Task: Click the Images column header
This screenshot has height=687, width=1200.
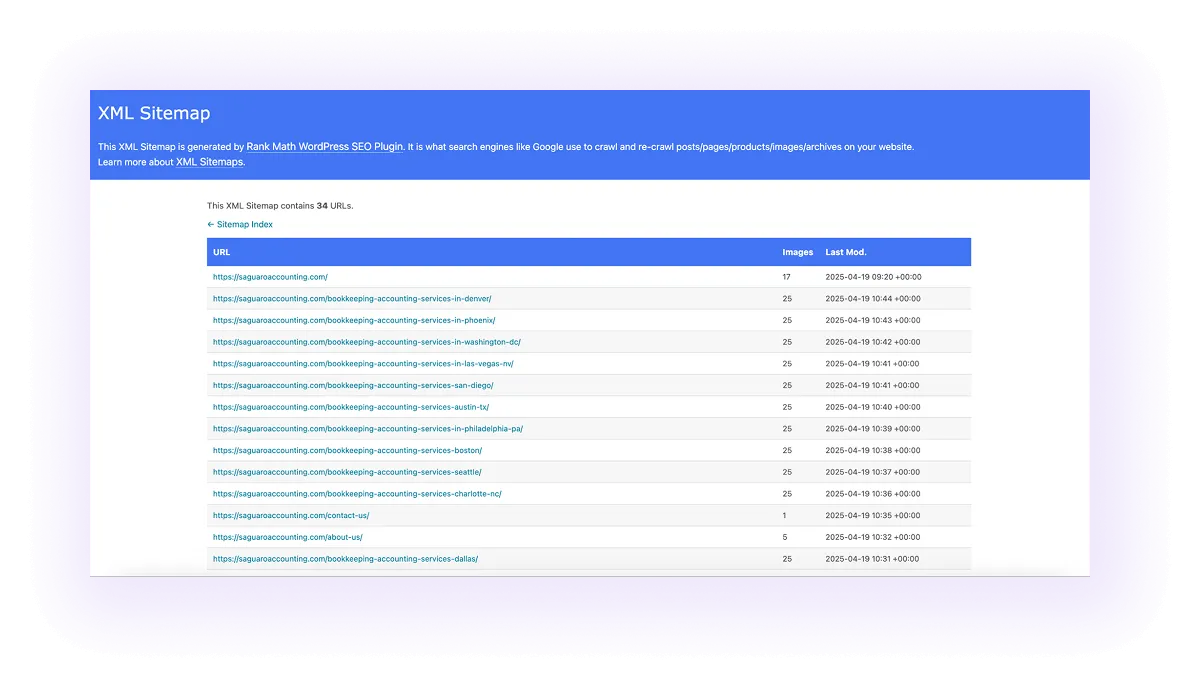Action: pos(797,252)
